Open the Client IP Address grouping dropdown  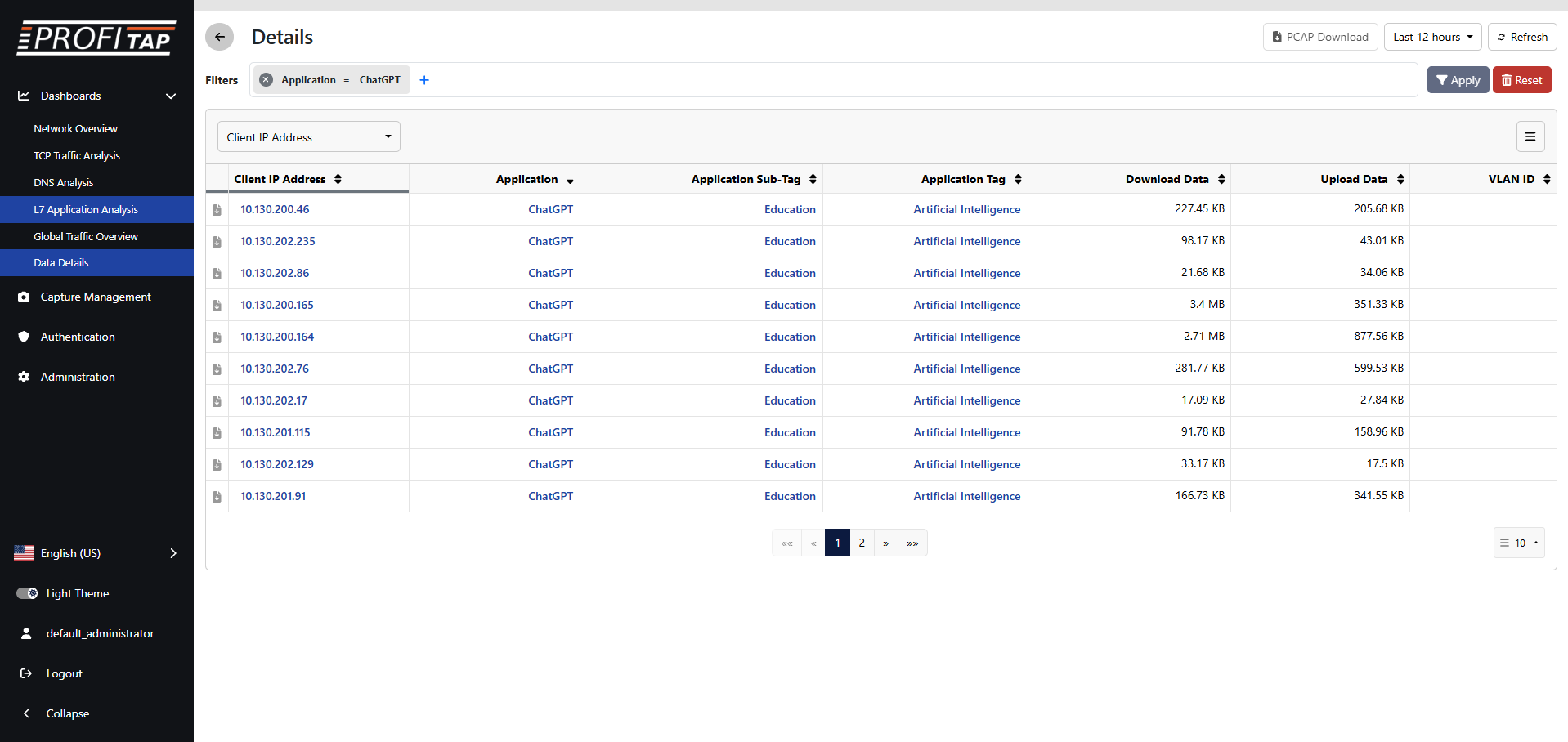pos(309,136)
